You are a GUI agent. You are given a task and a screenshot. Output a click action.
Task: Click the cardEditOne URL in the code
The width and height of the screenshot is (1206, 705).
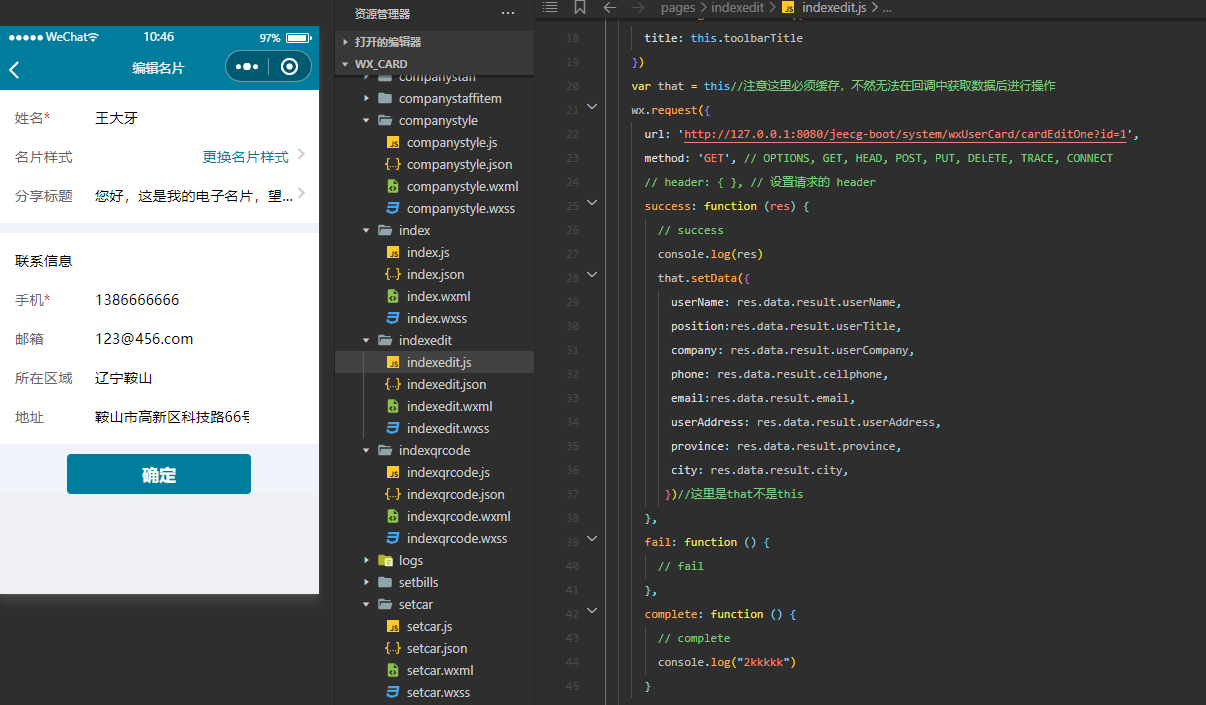click(x=906, y=134)
